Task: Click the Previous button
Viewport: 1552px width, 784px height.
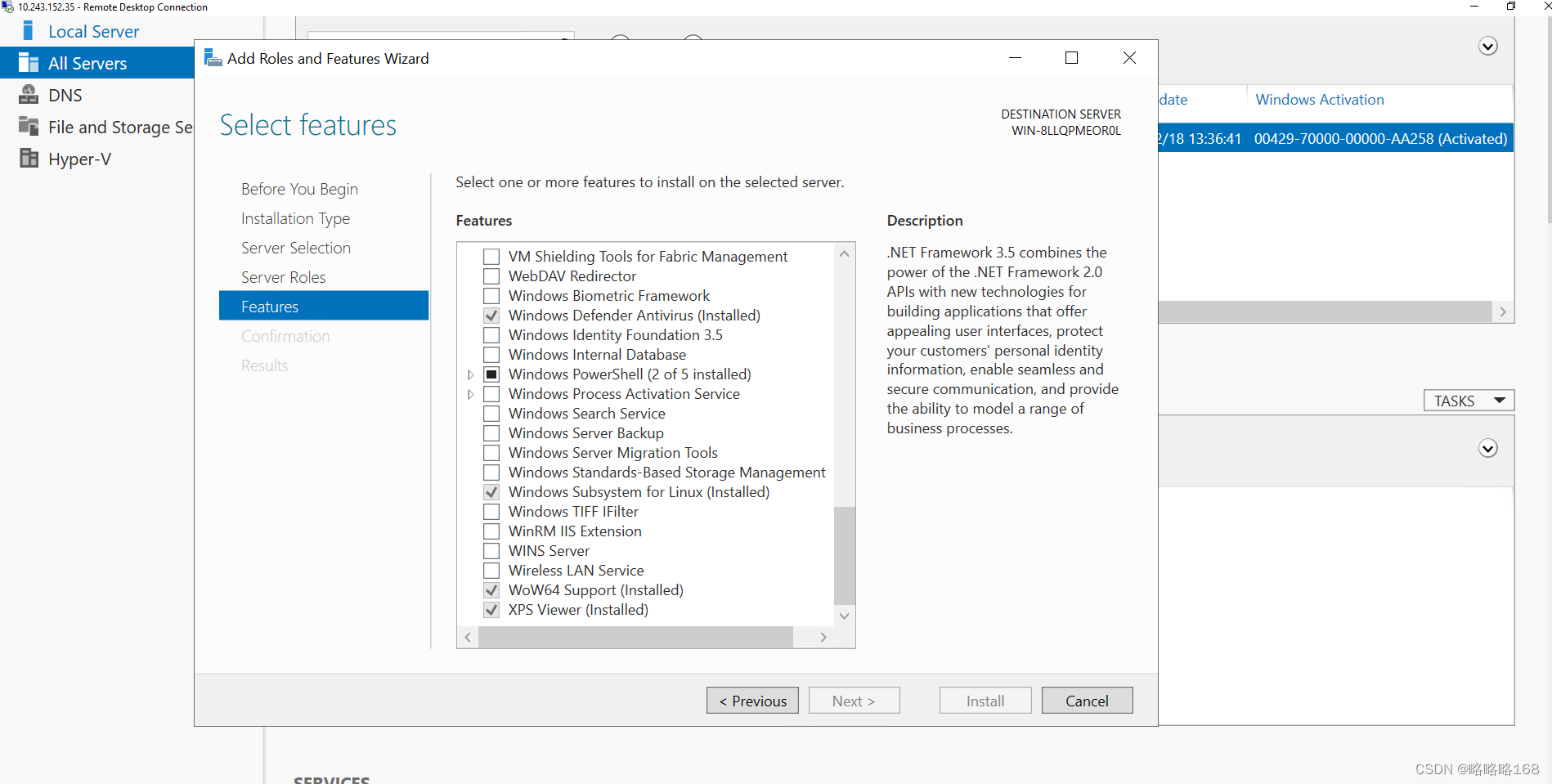Action: point(752,701)
